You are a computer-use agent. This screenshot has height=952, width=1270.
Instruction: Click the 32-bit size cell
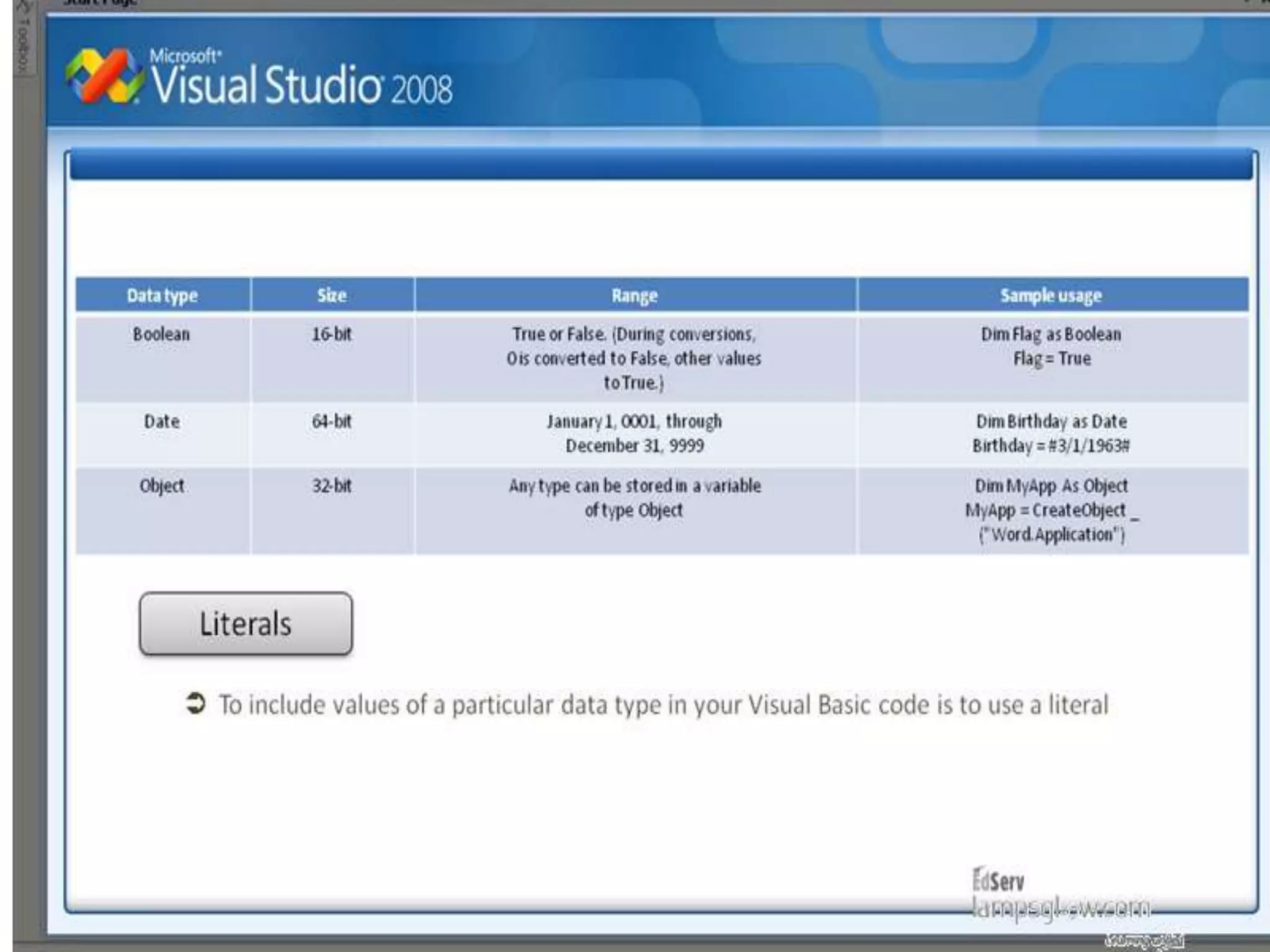pyautogui.click(x=332, y=511)
